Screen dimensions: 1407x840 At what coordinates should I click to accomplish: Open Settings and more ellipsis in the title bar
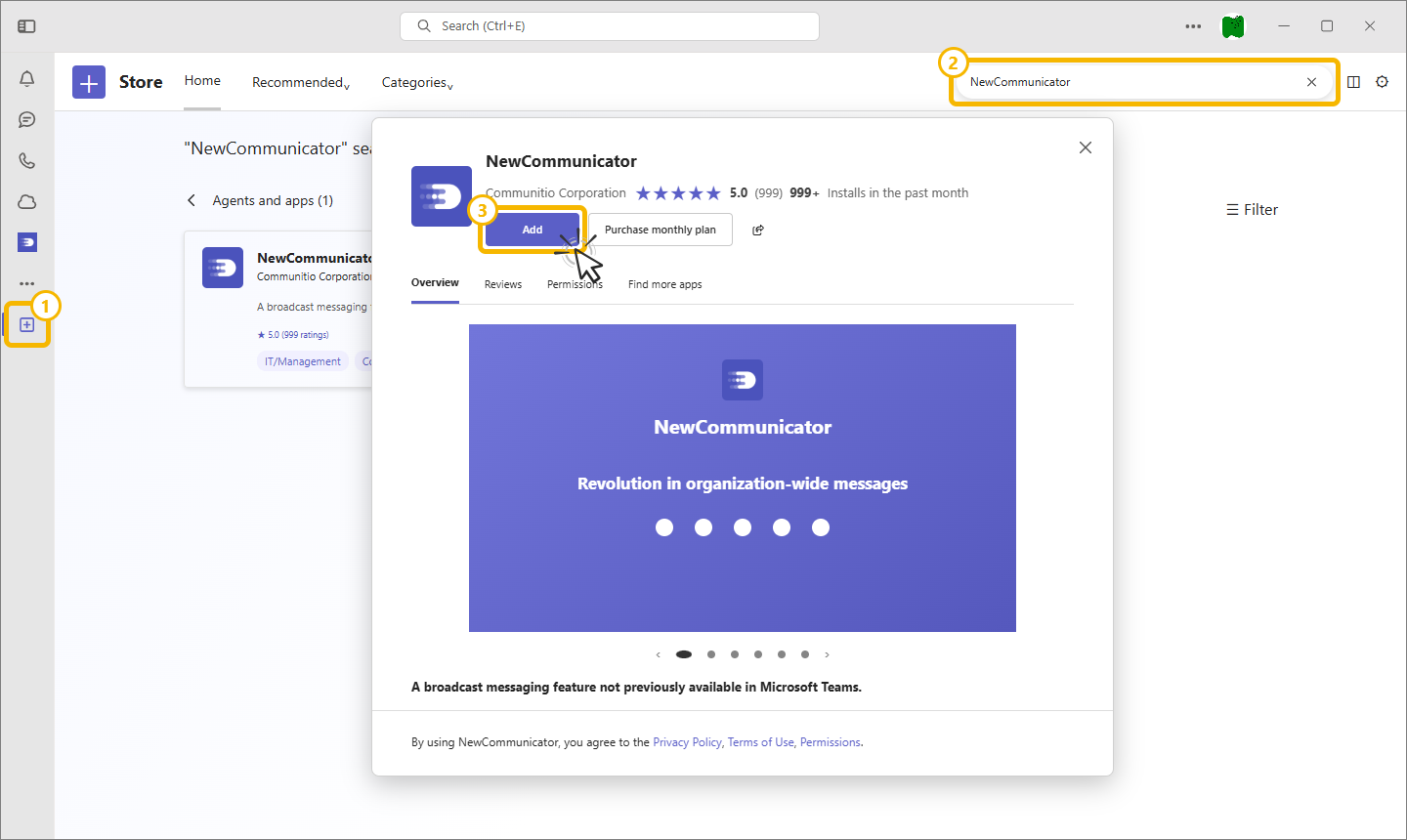[1193, 26]
